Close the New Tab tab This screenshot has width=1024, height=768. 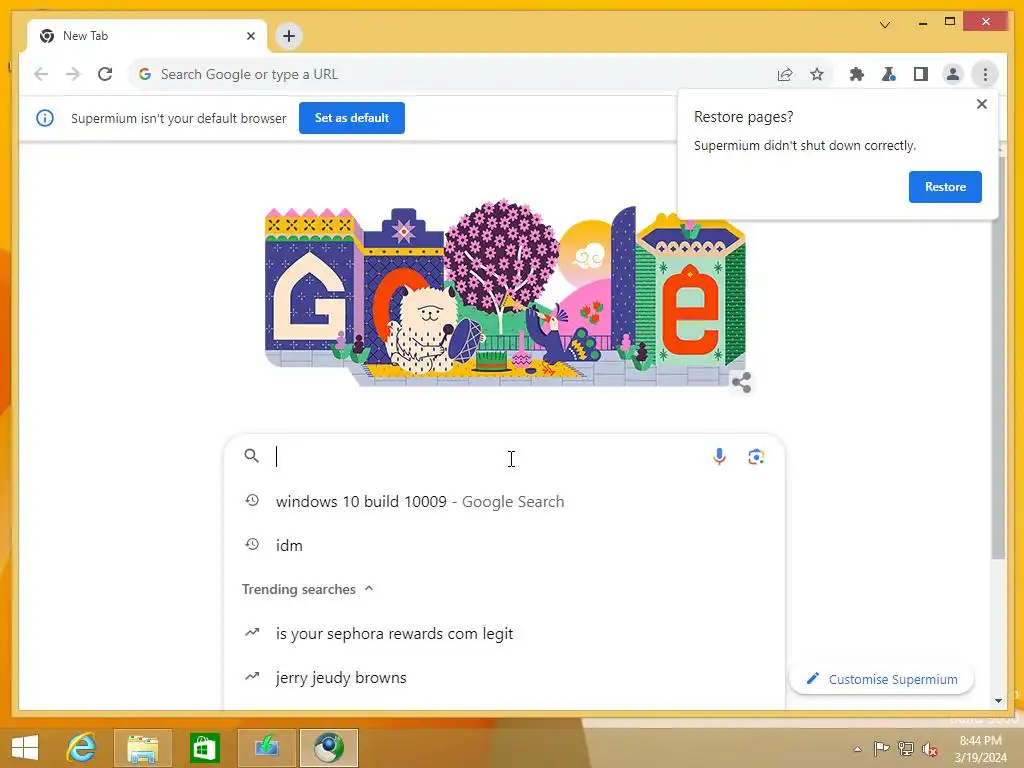point(251,36)
